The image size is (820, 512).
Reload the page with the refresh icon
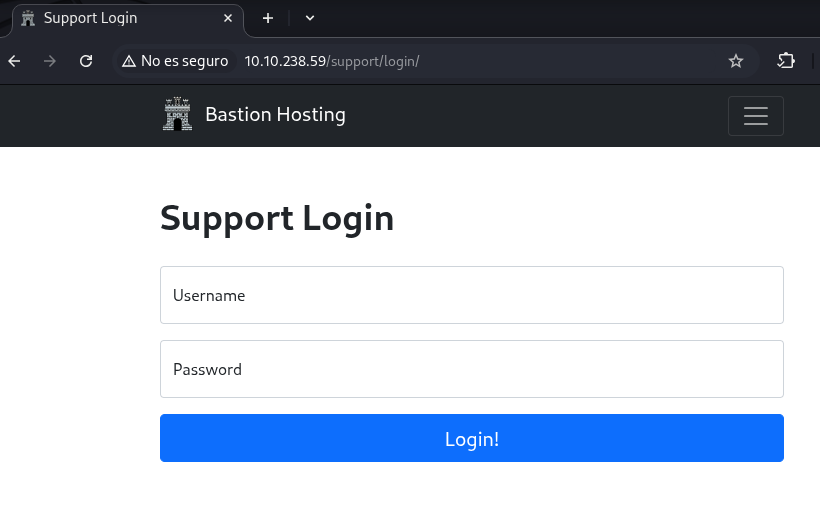[x=86, y=61]
